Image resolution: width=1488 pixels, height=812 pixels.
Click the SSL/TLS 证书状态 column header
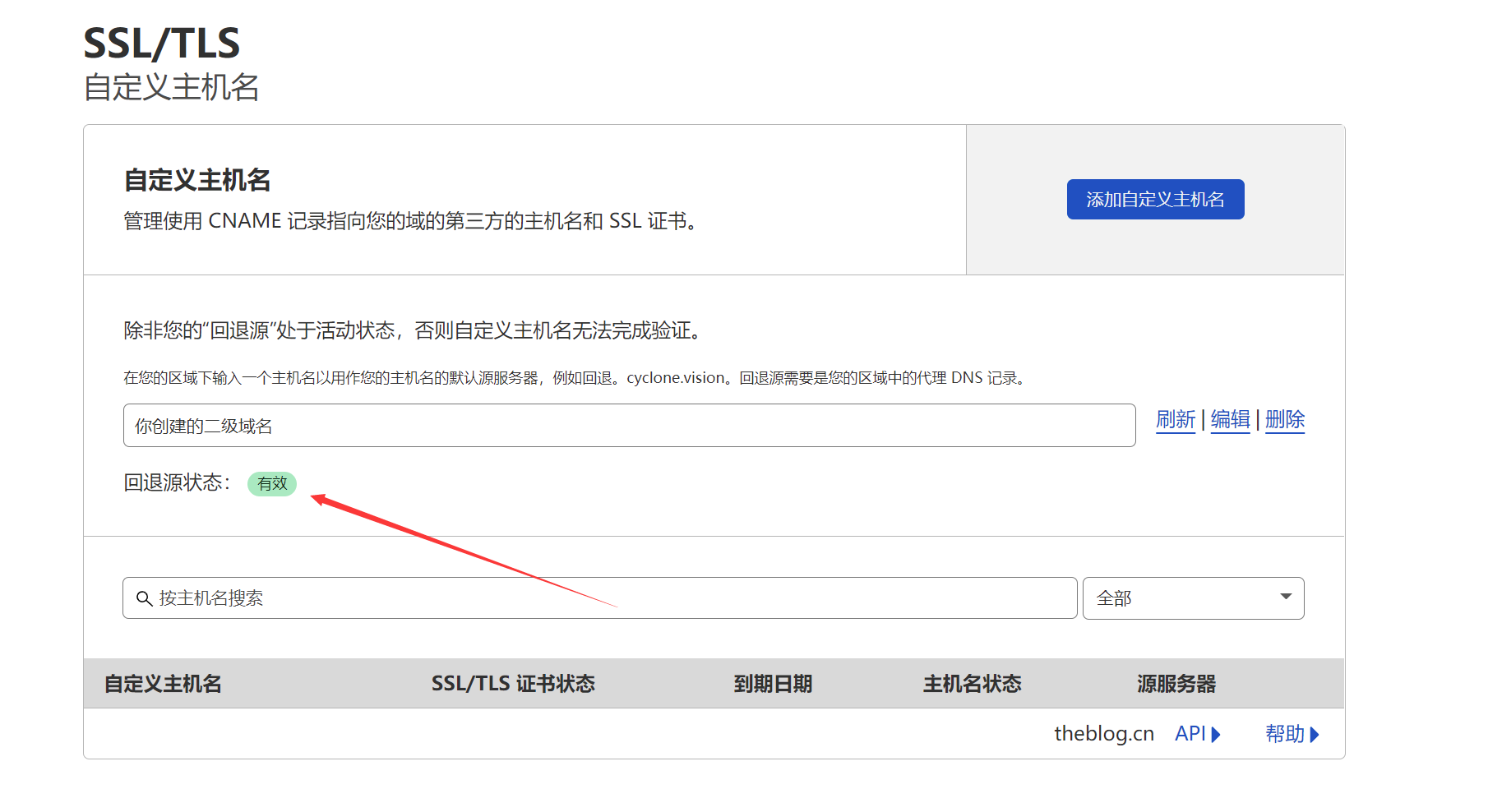pos(515,683)
